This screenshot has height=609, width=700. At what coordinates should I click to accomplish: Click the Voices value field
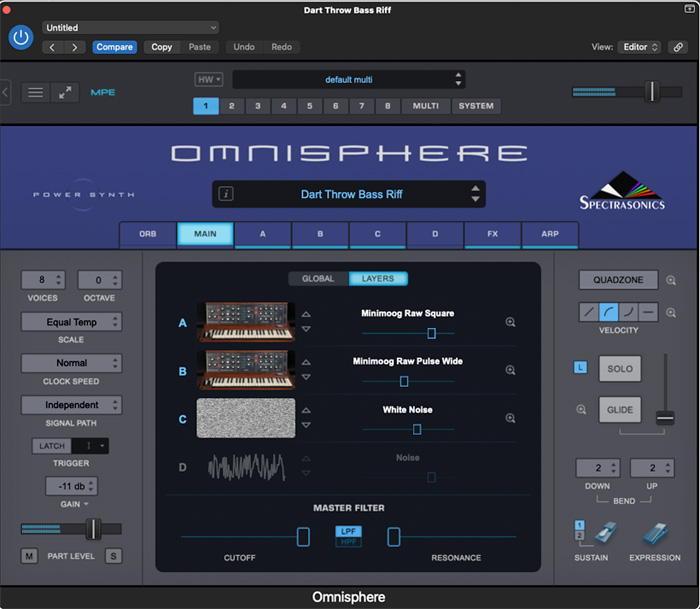pyautogui.click(x=43, y=280)
